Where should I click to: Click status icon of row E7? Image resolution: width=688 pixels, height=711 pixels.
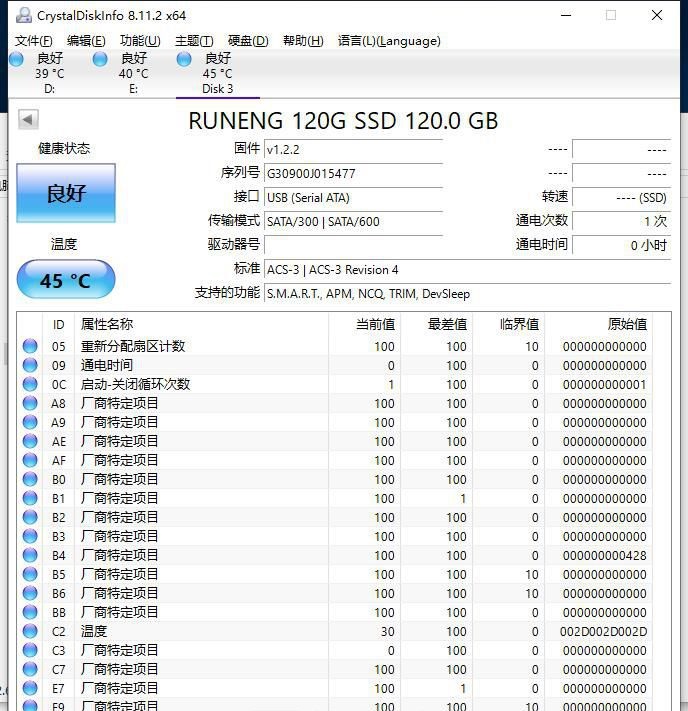tap(30, 689)
